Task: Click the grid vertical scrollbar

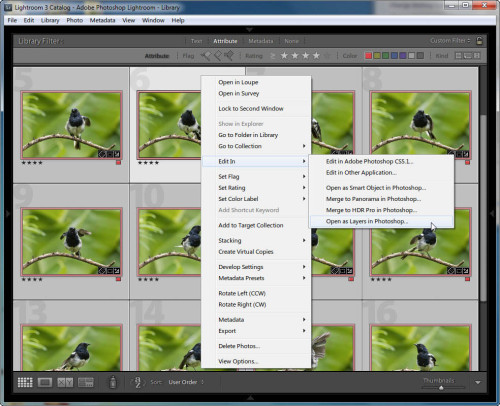Action: pyautogui.click(x=483, y=207)
